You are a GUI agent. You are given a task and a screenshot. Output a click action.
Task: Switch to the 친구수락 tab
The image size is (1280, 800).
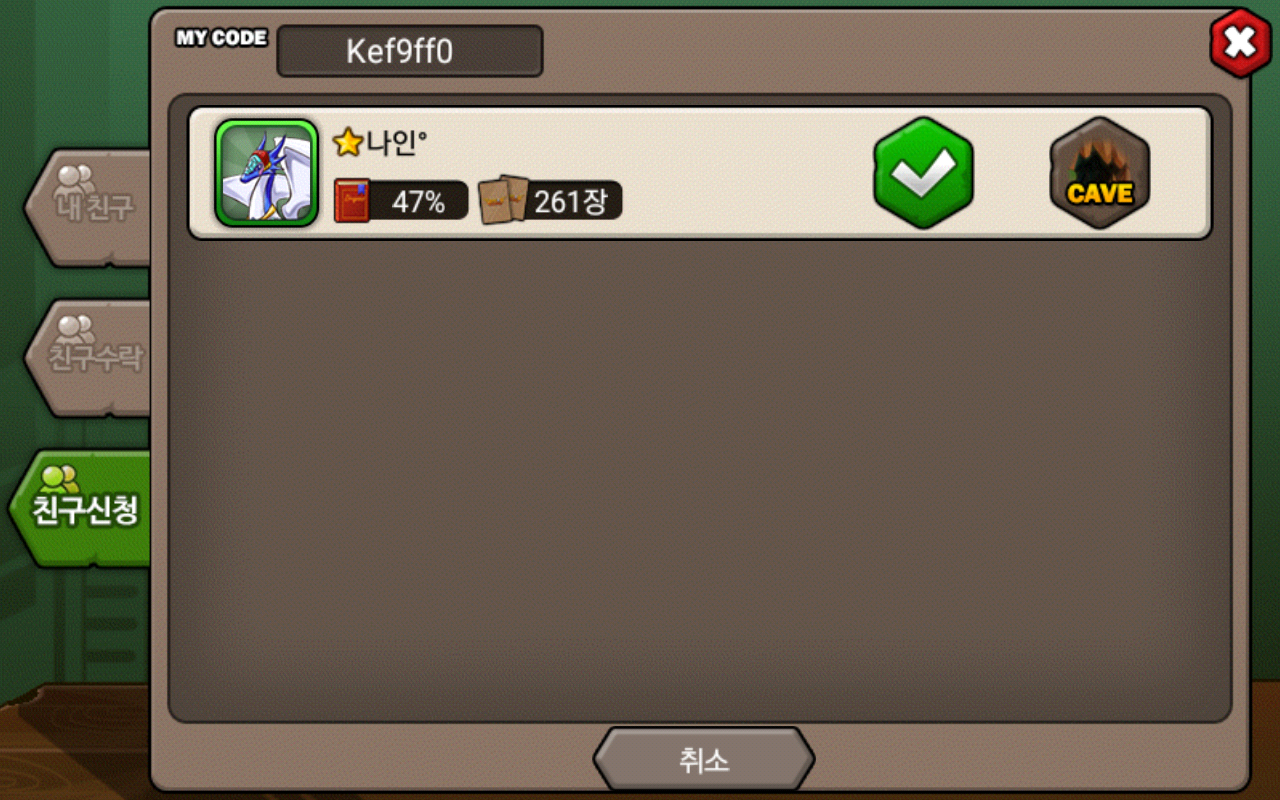pos(88,358)
